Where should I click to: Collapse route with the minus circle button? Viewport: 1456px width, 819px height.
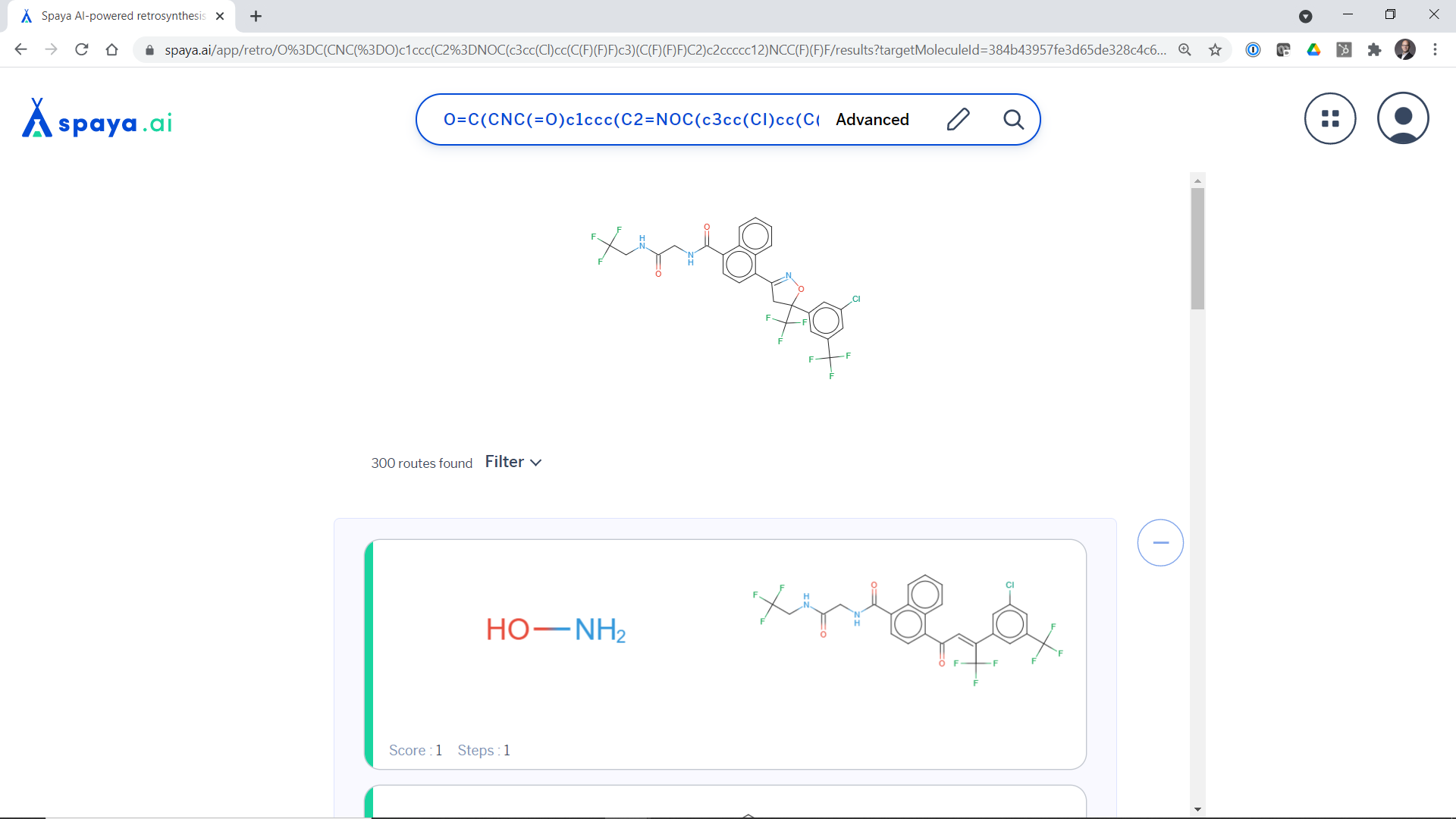tap(1160, 543)
